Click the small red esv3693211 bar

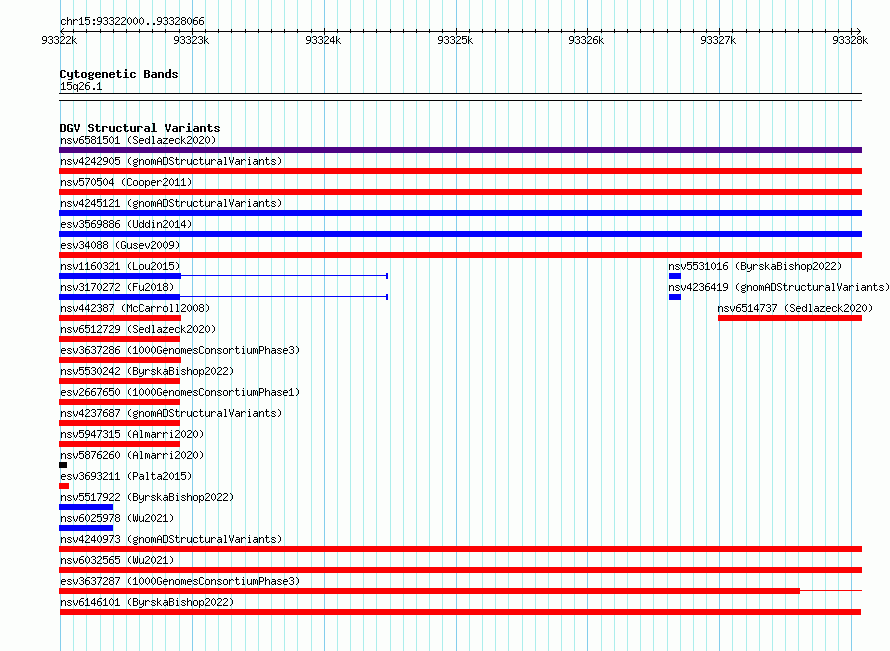point(64,486)
